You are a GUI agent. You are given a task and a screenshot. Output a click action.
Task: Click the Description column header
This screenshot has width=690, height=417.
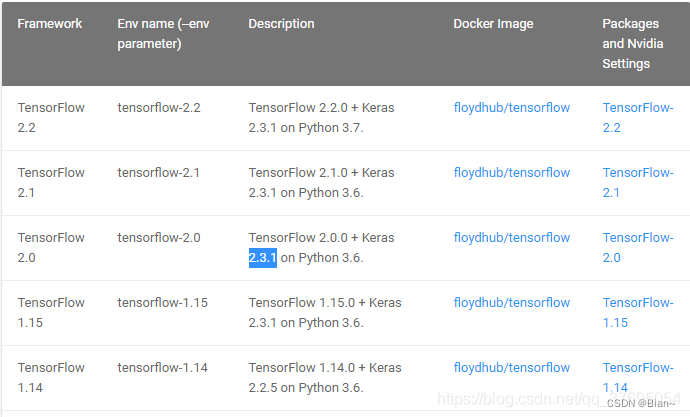pos(281,24)
